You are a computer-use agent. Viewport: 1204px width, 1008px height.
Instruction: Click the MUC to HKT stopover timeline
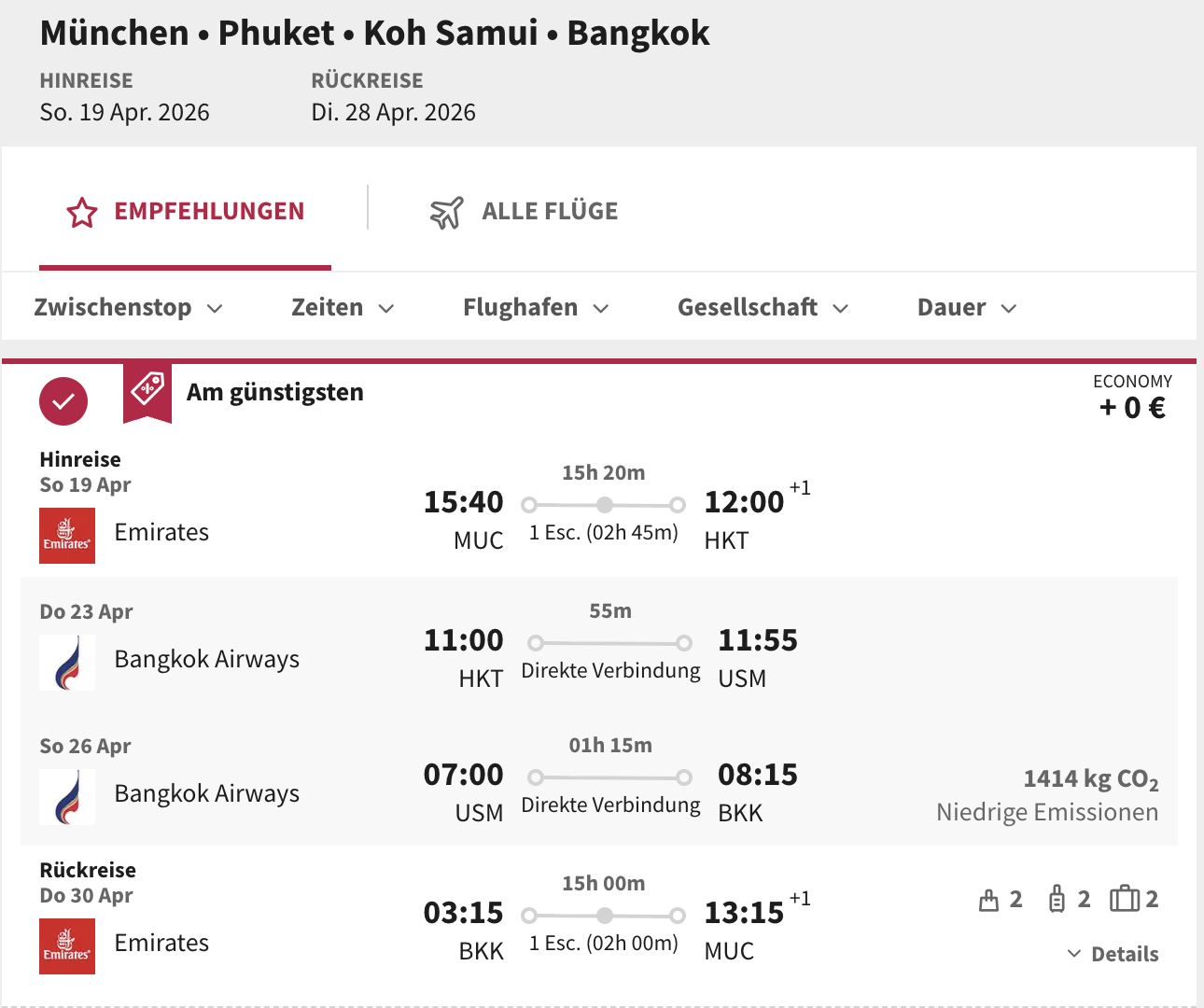click(x=604, y=505)
